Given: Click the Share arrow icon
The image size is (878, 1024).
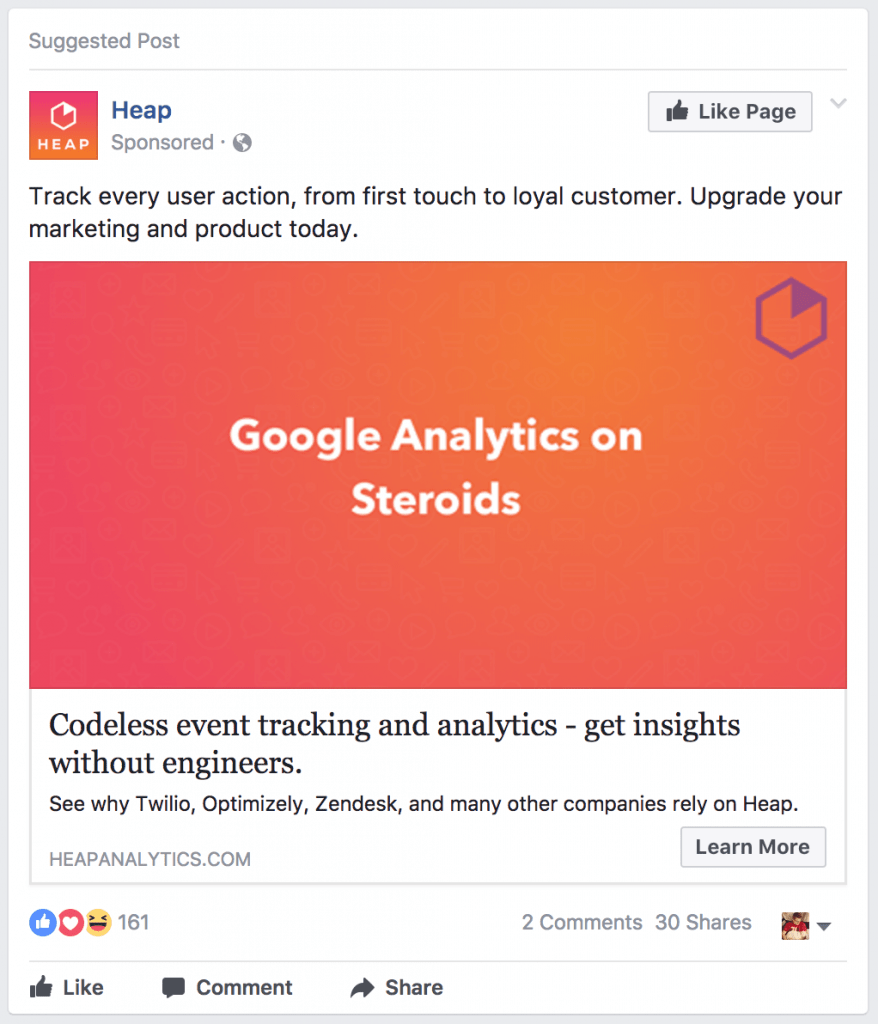Looking at the screenshot, I should tap(362, 988).
